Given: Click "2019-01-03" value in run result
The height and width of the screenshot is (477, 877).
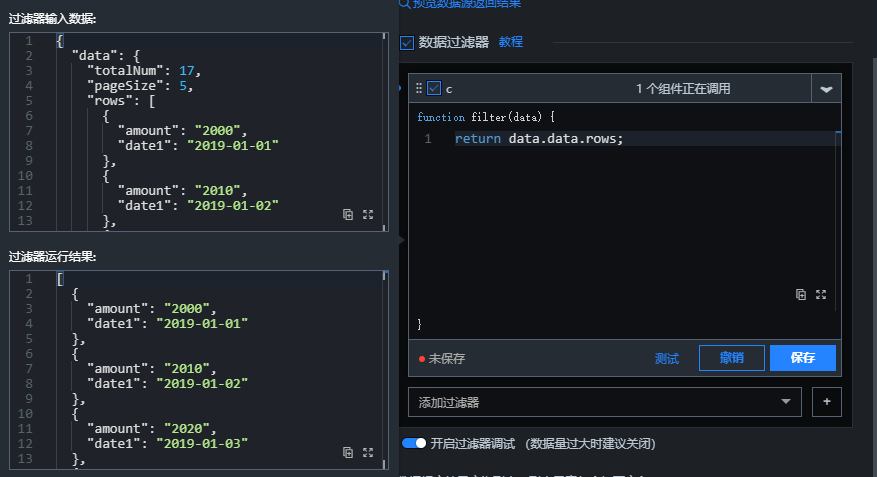Looking at the screenshot, I should [202, 443].
